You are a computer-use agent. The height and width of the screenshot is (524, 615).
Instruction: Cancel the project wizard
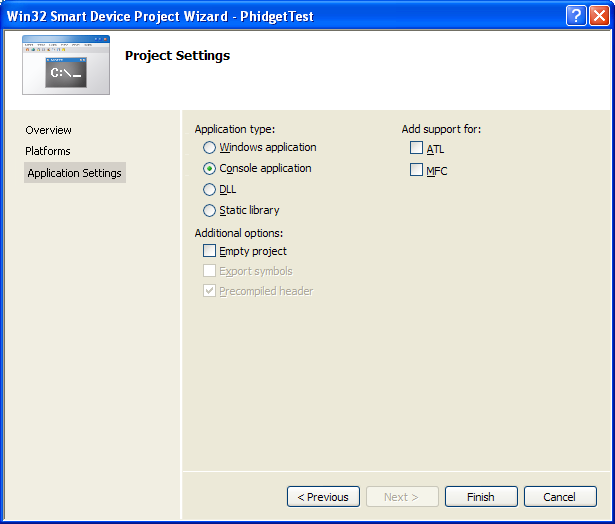pyautogui.click(x=560, y=497)
